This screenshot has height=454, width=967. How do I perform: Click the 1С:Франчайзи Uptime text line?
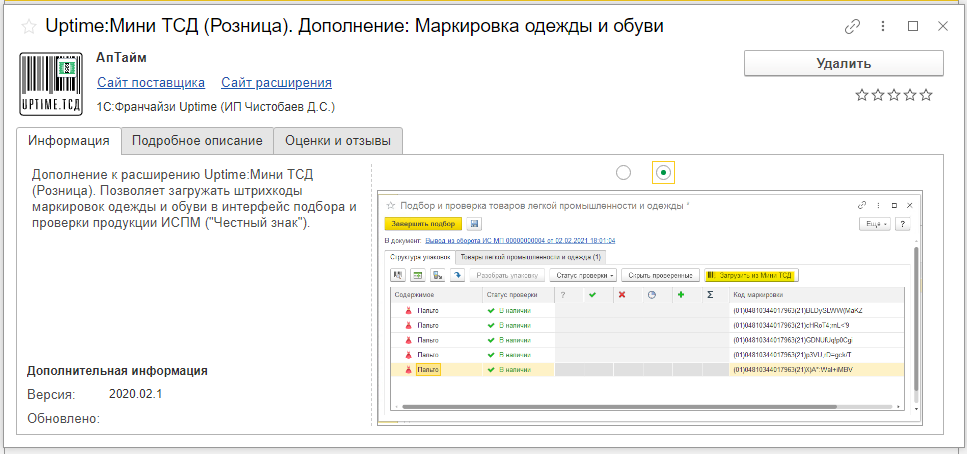215,107
